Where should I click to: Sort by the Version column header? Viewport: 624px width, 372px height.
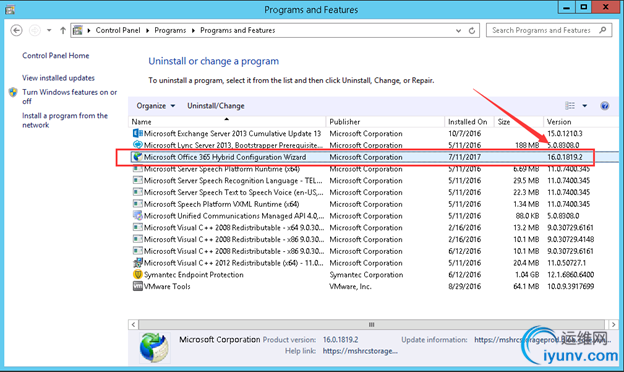pos(581,122)
